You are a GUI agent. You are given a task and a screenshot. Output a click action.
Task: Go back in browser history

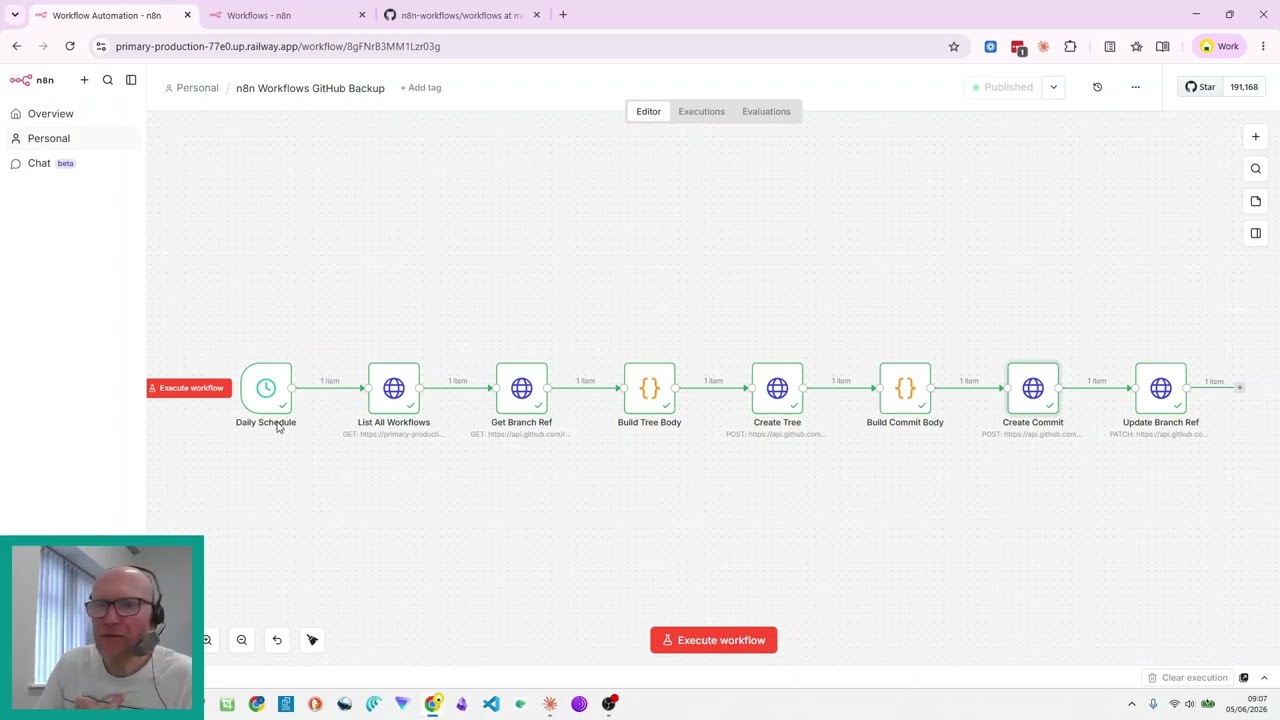pos(17,46)
